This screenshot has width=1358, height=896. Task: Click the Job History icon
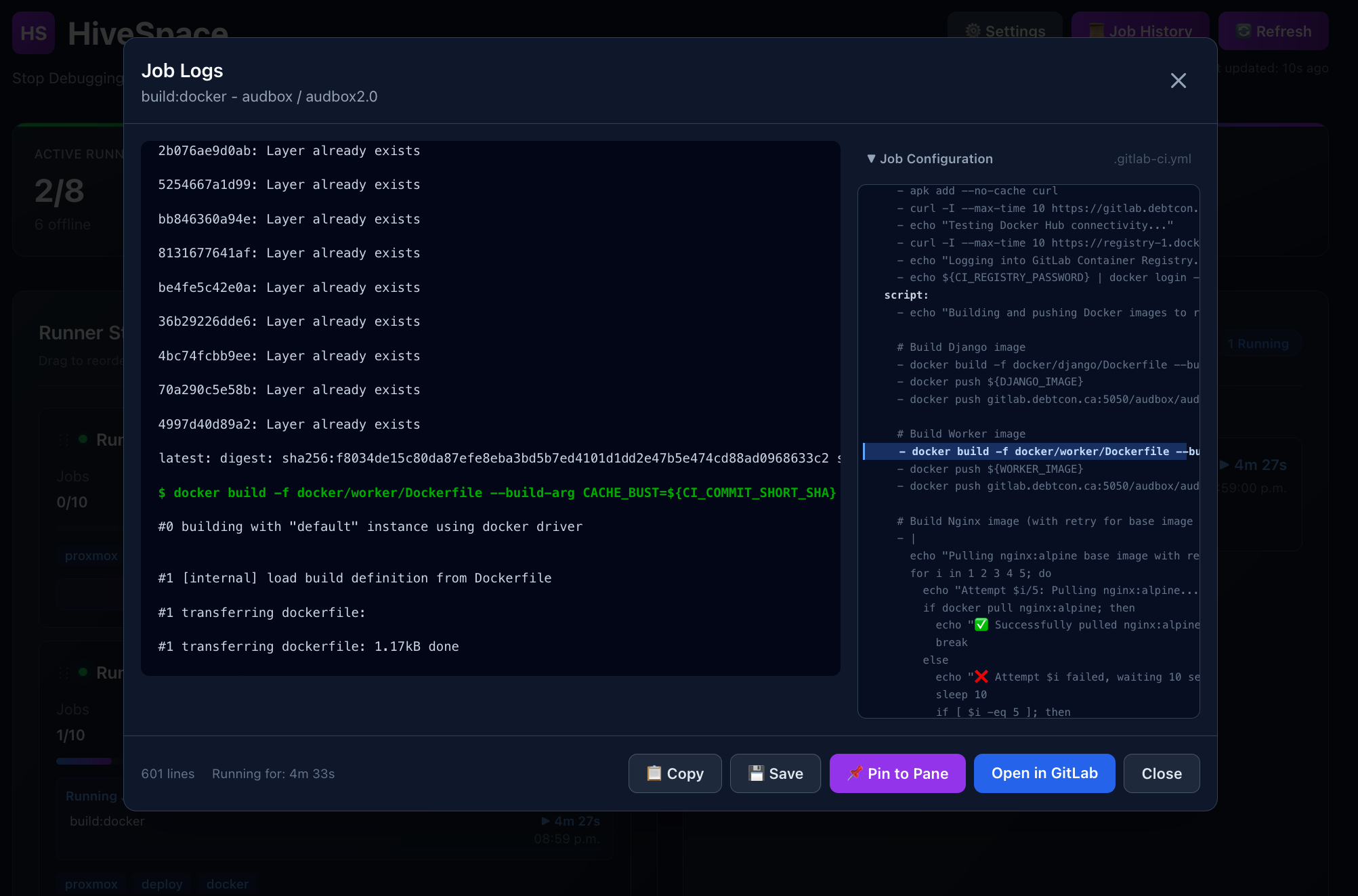[1096, 31]
